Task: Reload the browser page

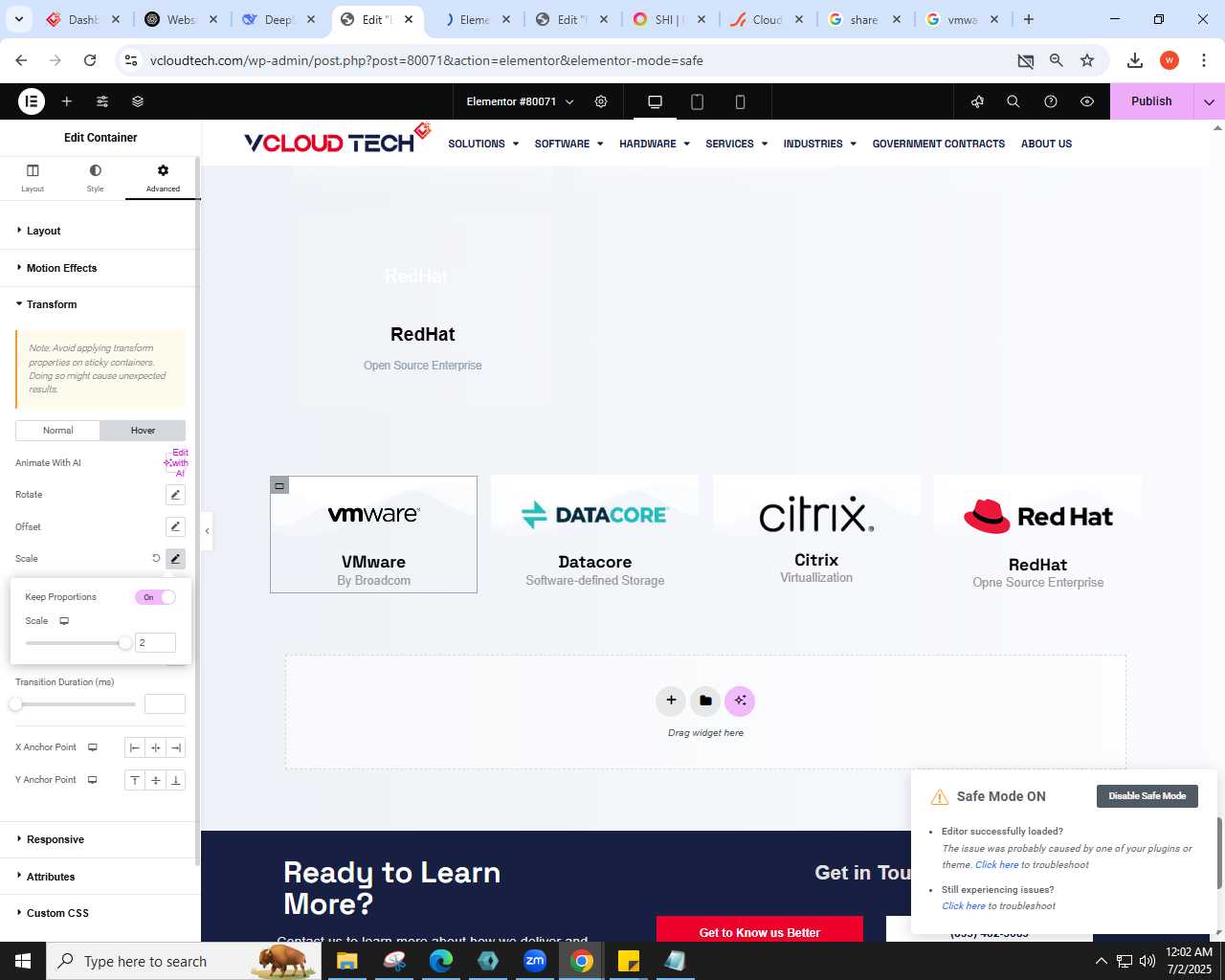Action: pyautogui.click(x=90, y=60)
